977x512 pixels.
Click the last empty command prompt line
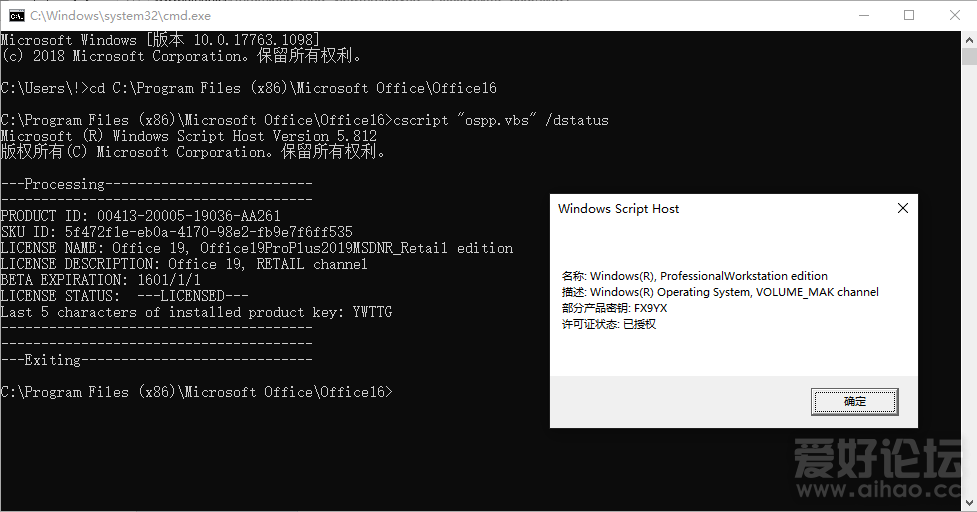pos(197,392)
